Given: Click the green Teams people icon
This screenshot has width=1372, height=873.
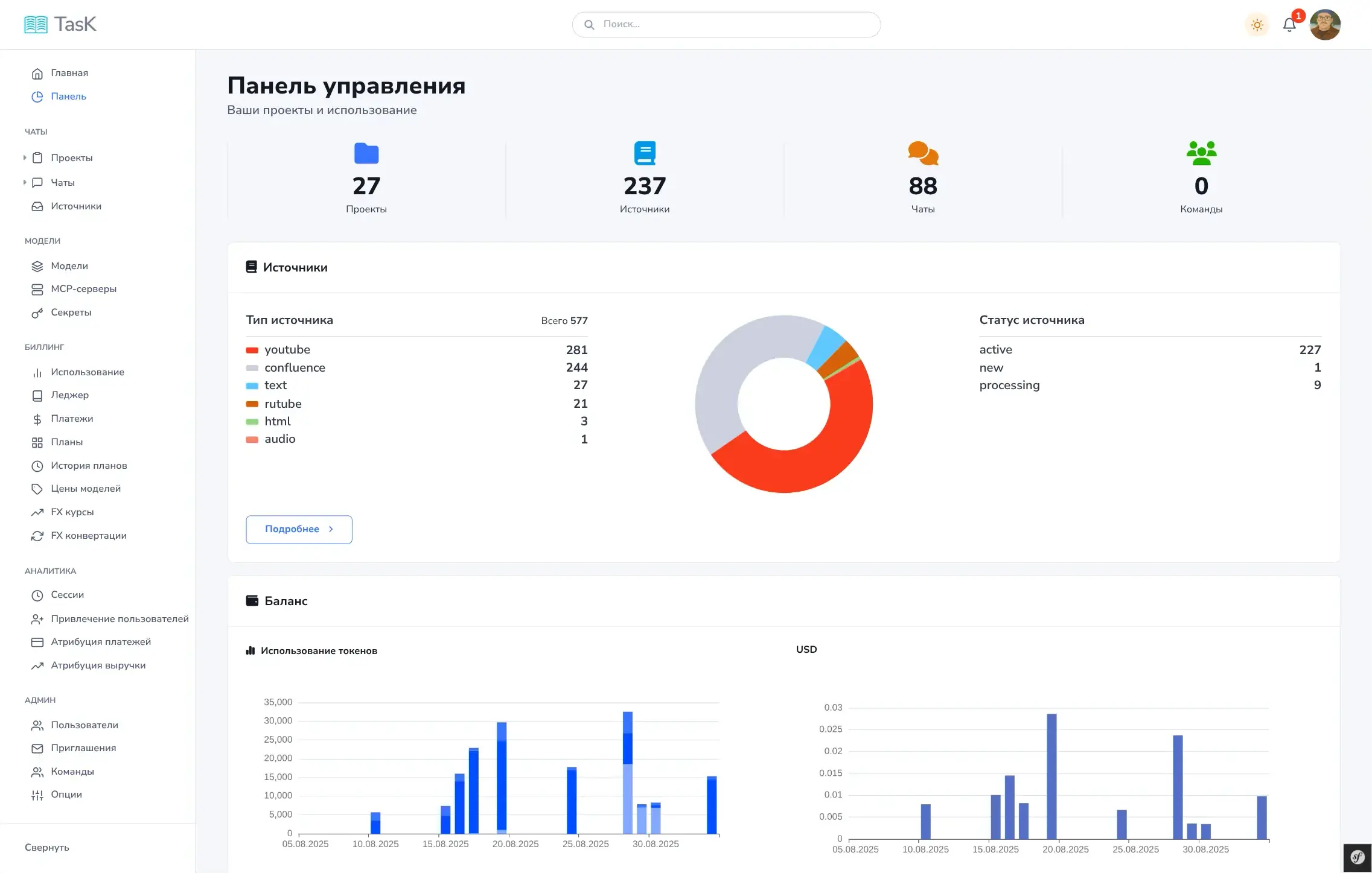Looking at the screenshot, I should [x=1201, y=153].
